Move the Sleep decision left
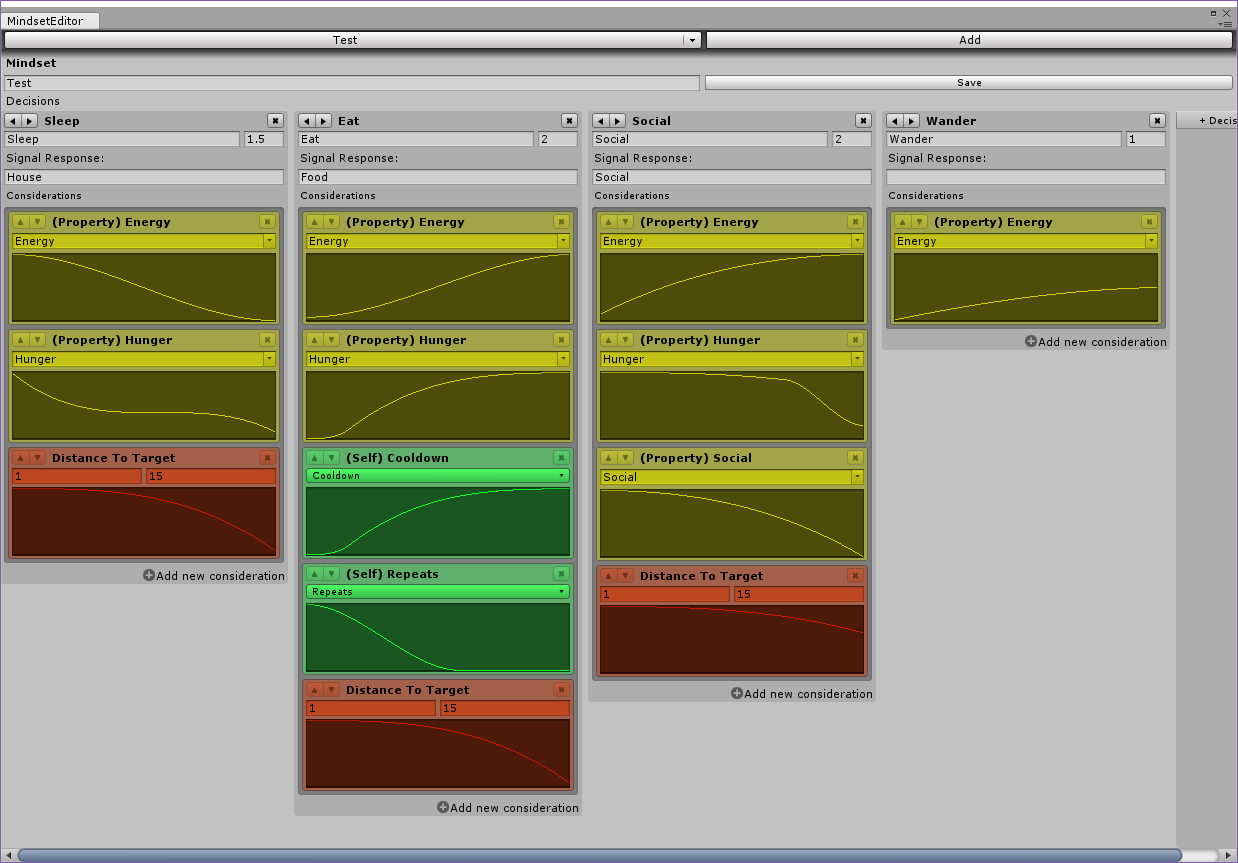1238x863 pixels. [13, 121]
